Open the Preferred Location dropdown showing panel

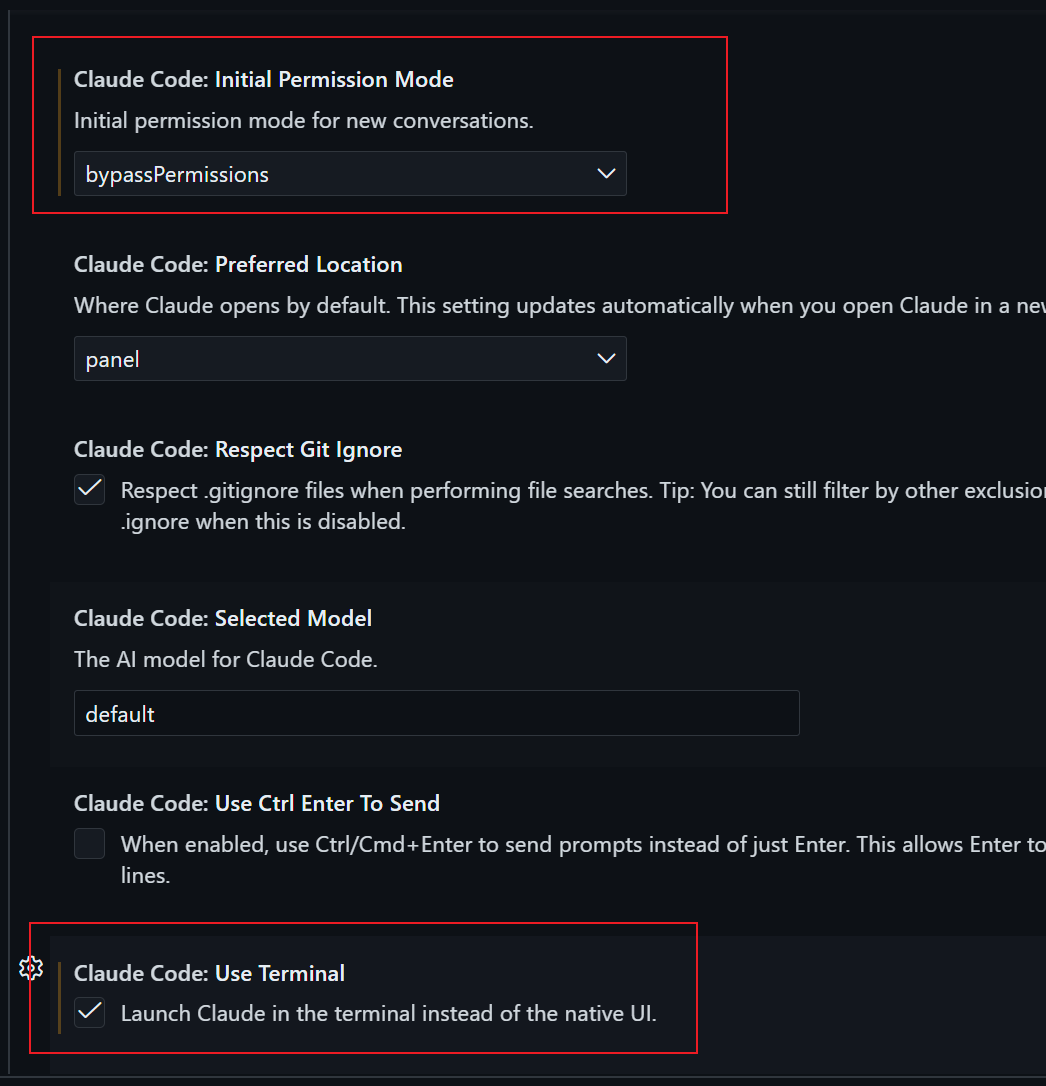pyautogui.click(x=350, y=359)
